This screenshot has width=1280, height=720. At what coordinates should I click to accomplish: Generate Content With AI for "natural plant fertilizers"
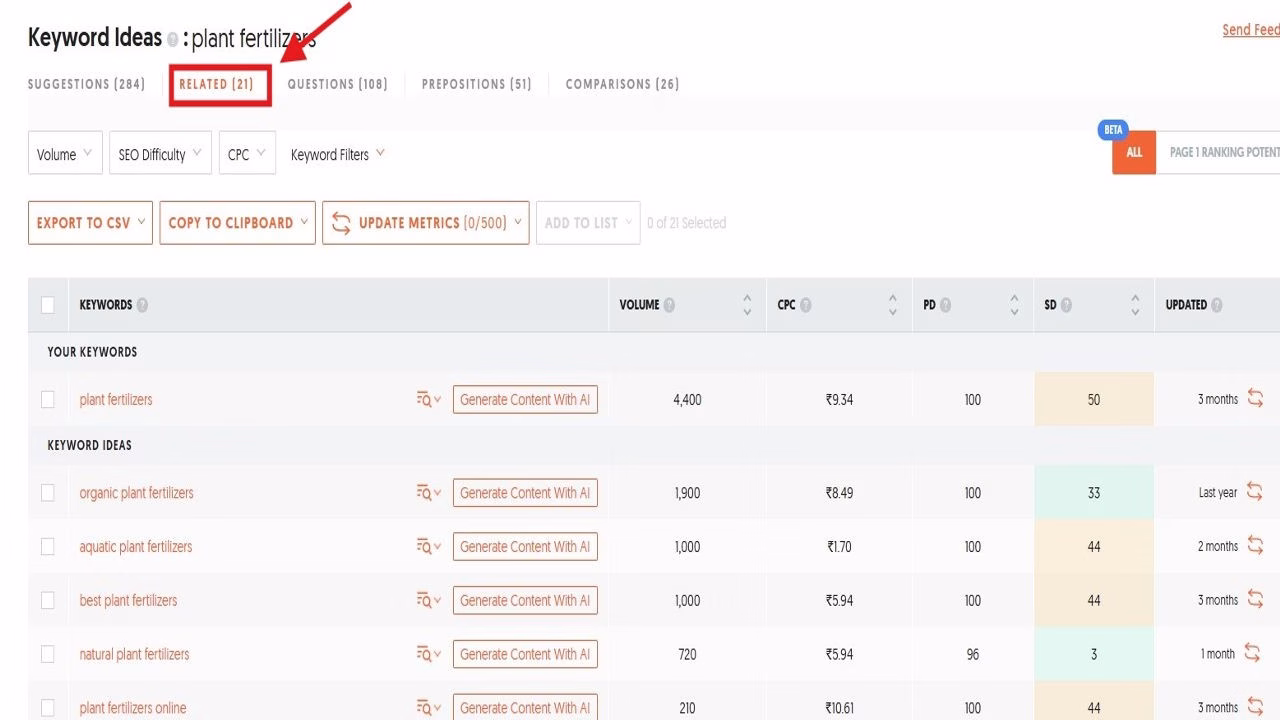(x=525, y=653)
